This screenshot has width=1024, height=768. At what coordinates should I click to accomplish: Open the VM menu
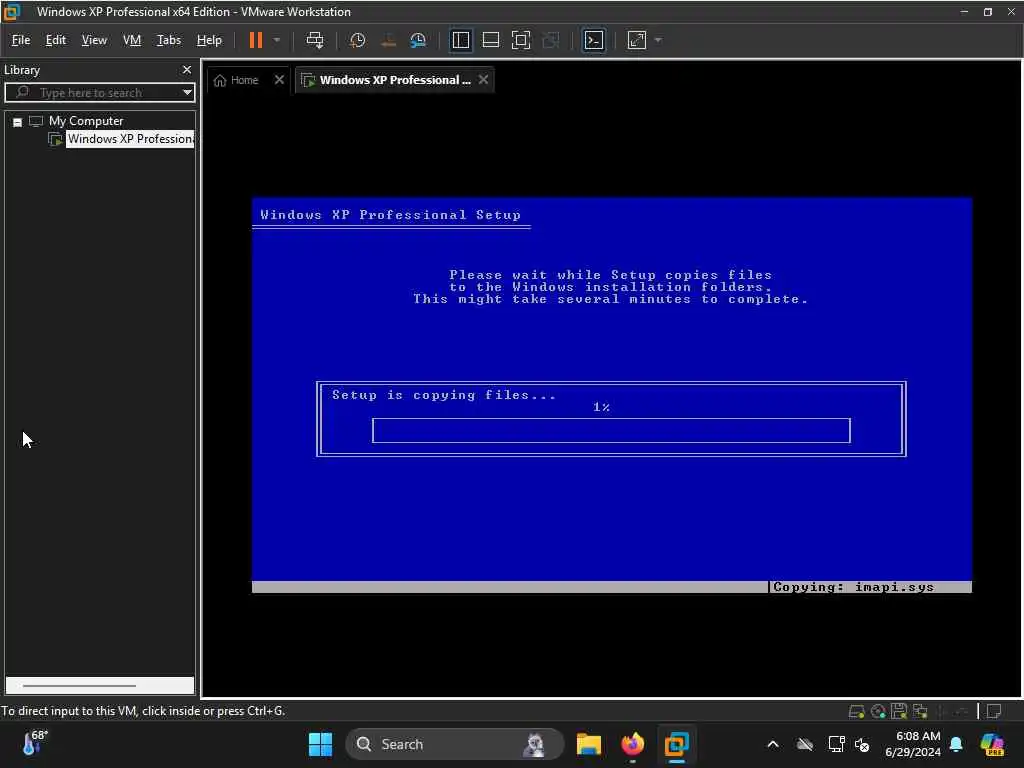(x=132, y=40)
